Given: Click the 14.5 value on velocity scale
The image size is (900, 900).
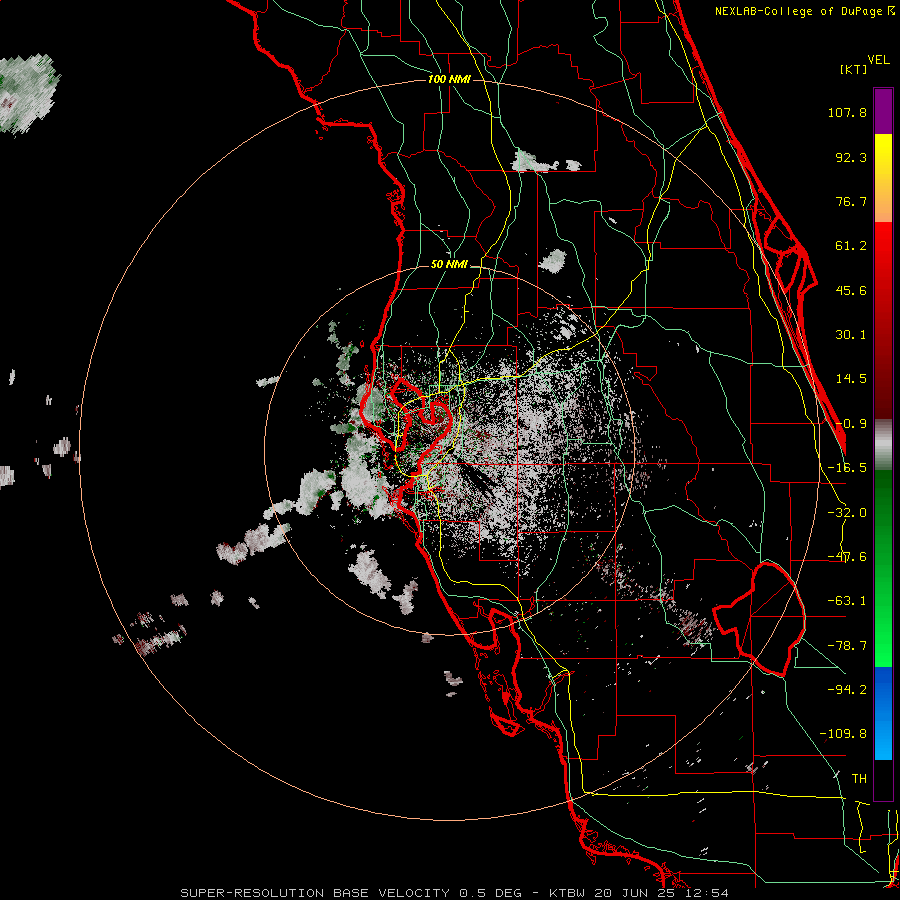Looking at the screenshot, I should point(851,379).
